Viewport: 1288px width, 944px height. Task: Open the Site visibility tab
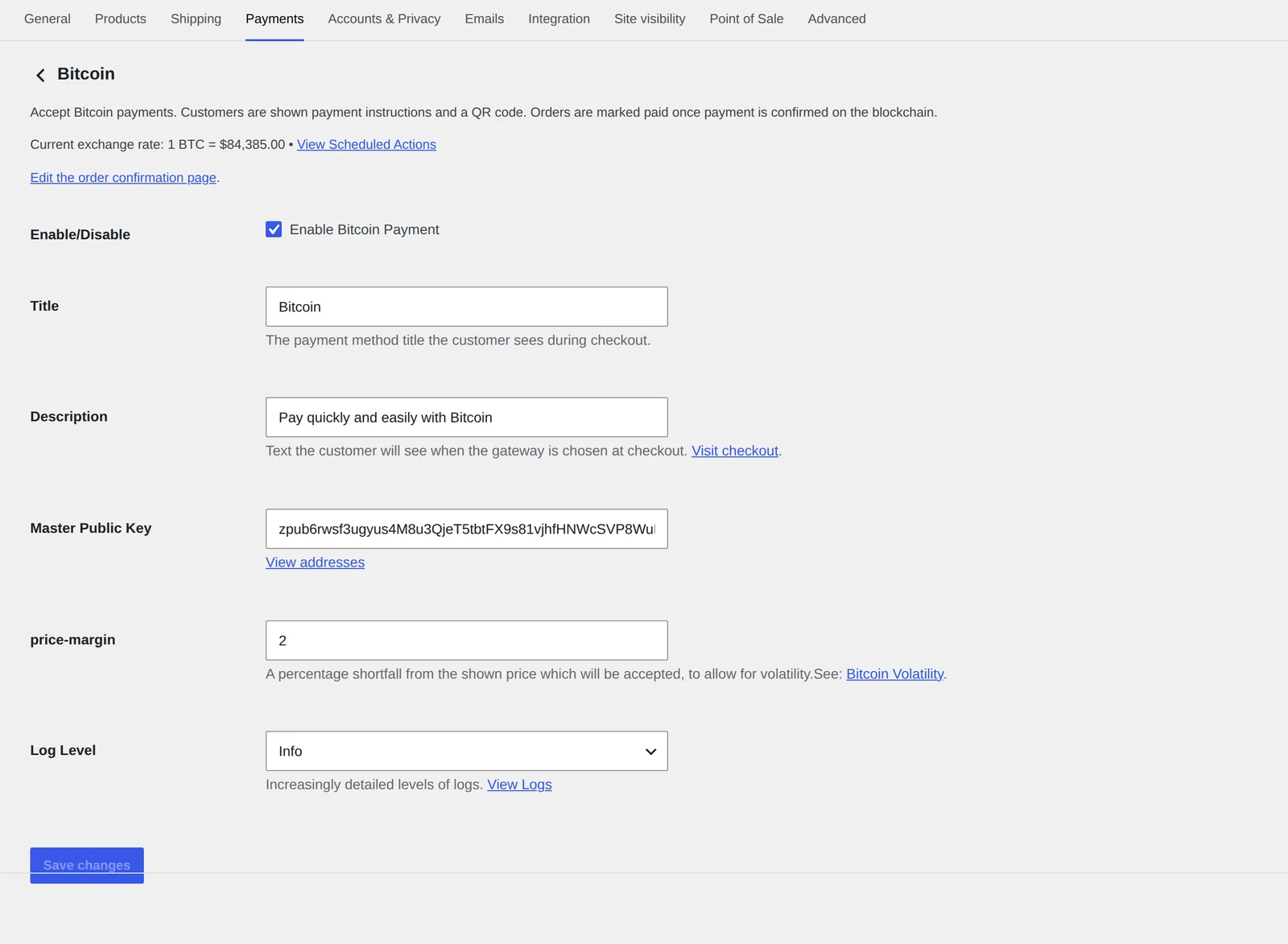coord(650,19)
